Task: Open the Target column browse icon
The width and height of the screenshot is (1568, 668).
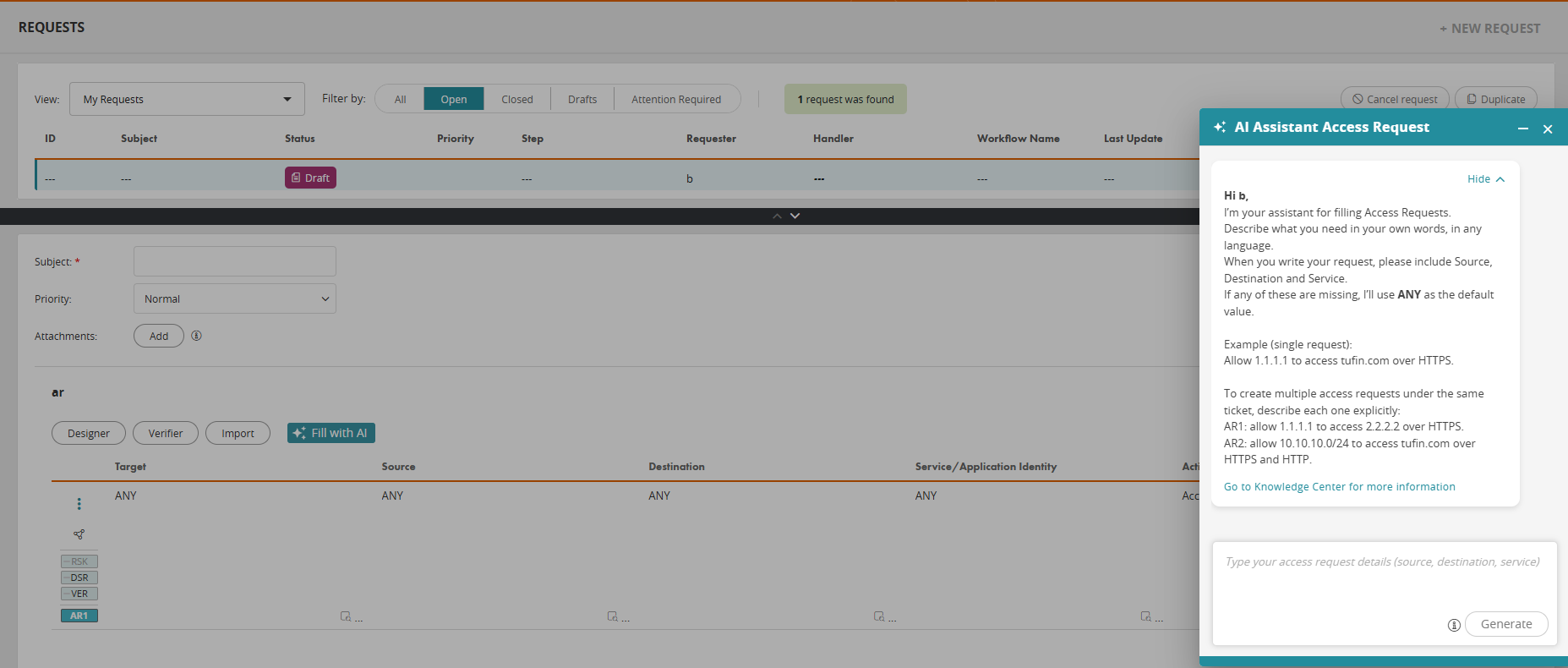Action: point(346,616)
